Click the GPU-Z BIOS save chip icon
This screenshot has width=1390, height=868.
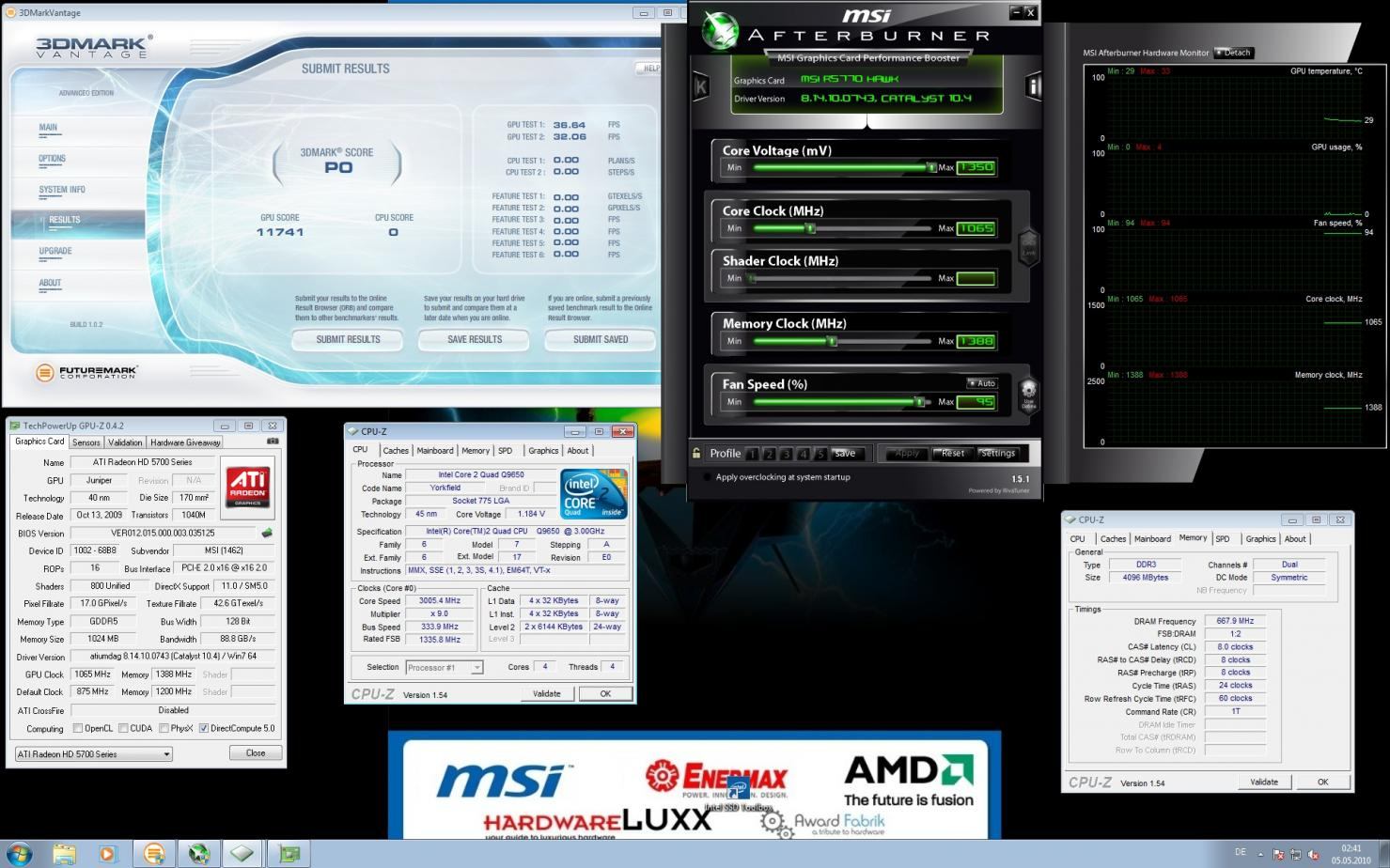pos(267,533)
